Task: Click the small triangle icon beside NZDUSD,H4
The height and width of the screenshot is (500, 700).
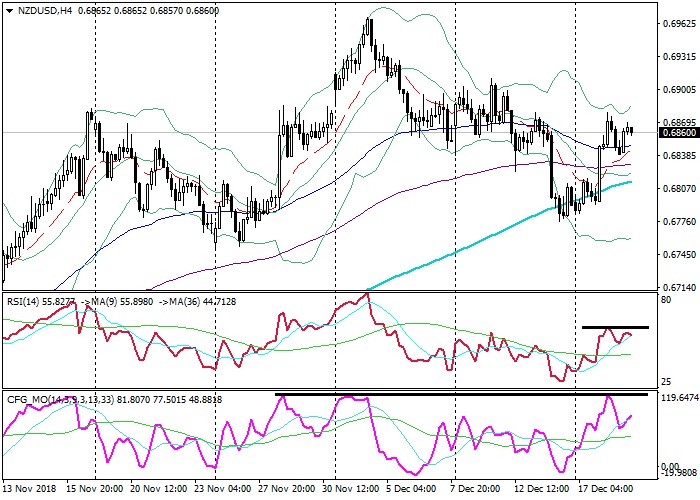Action: [8, 9]
